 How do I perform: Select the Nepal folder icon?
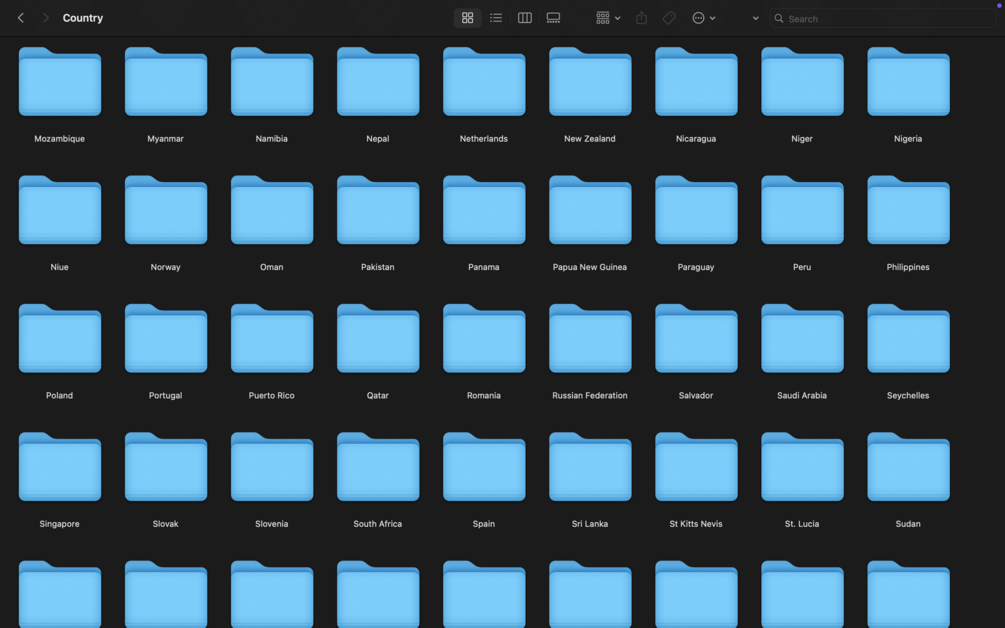(x=378, y=81)
